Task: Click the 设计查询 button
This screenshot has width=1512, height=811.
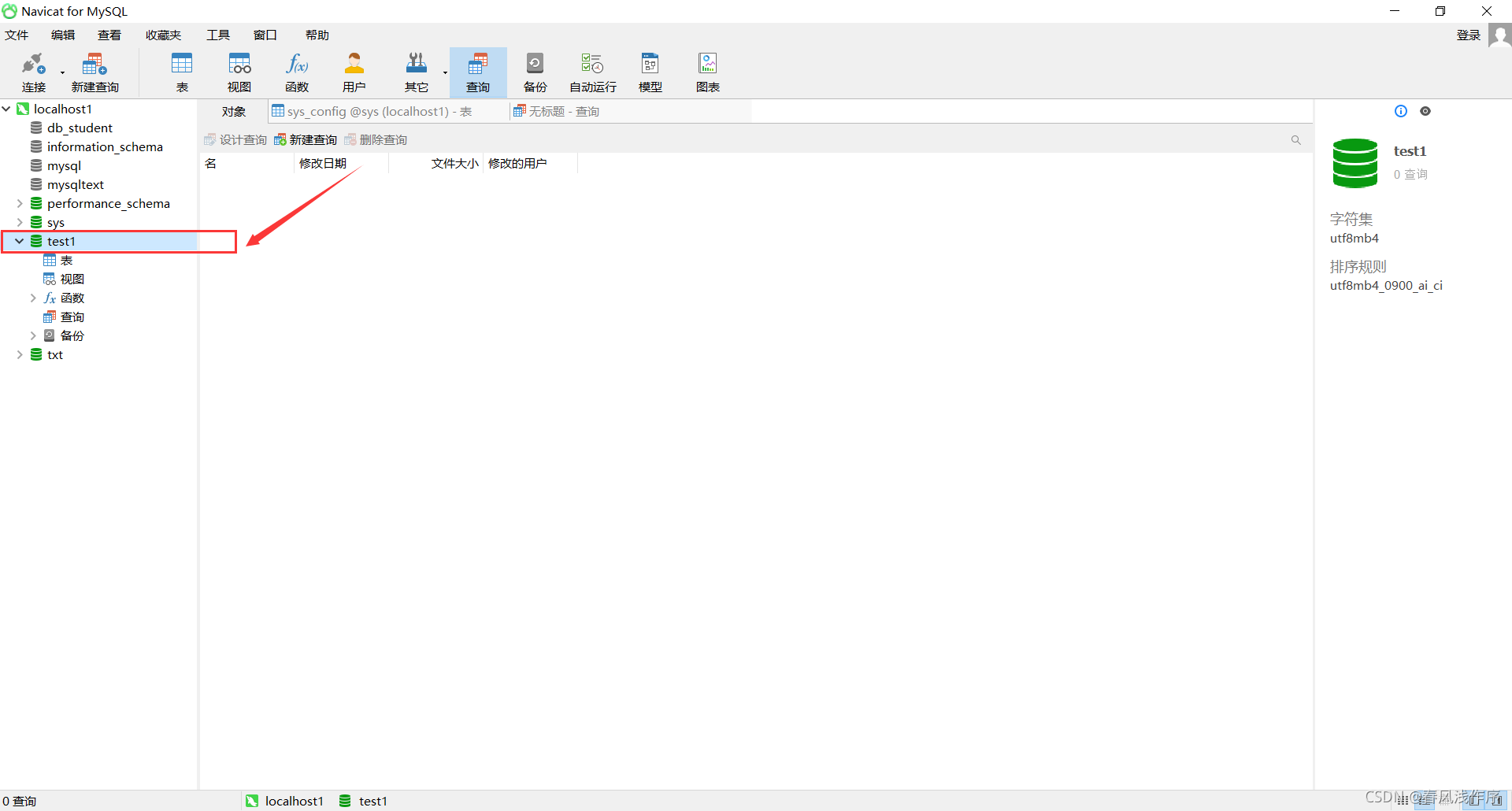Action: point(235,140)
